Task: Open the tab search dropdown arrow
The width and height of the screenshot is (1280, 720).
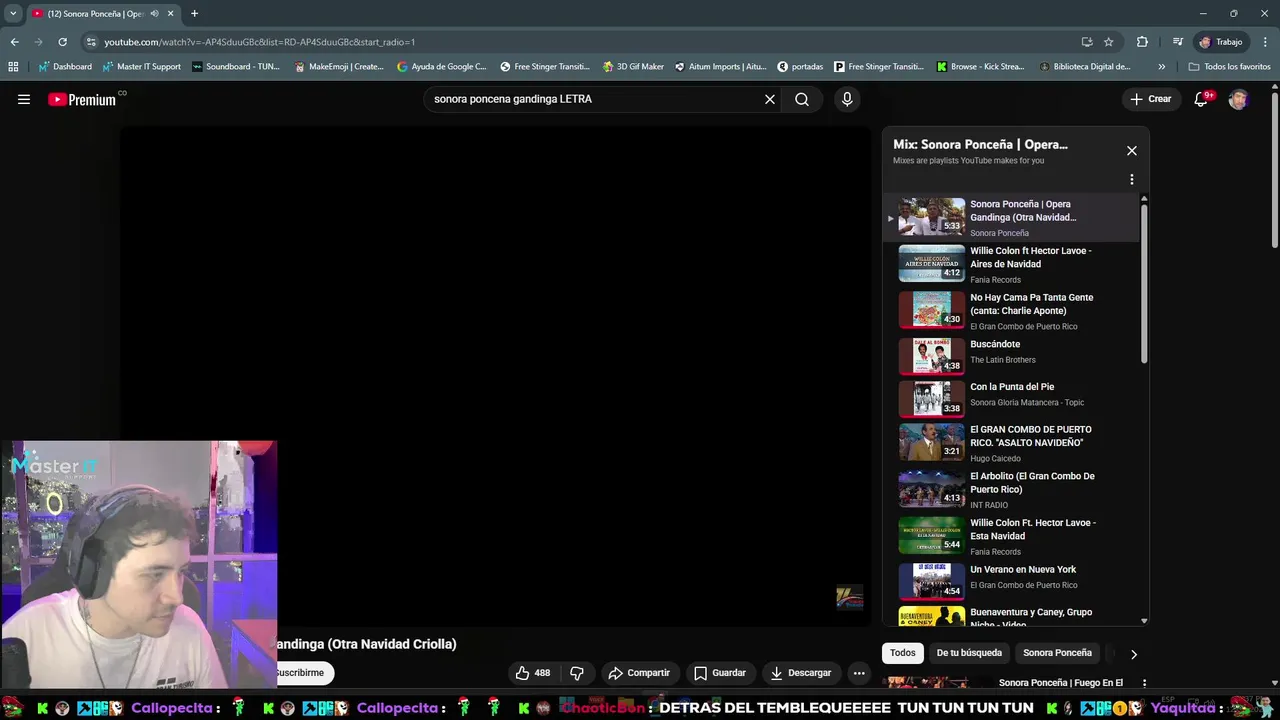Action: click(x=13, y=14)
